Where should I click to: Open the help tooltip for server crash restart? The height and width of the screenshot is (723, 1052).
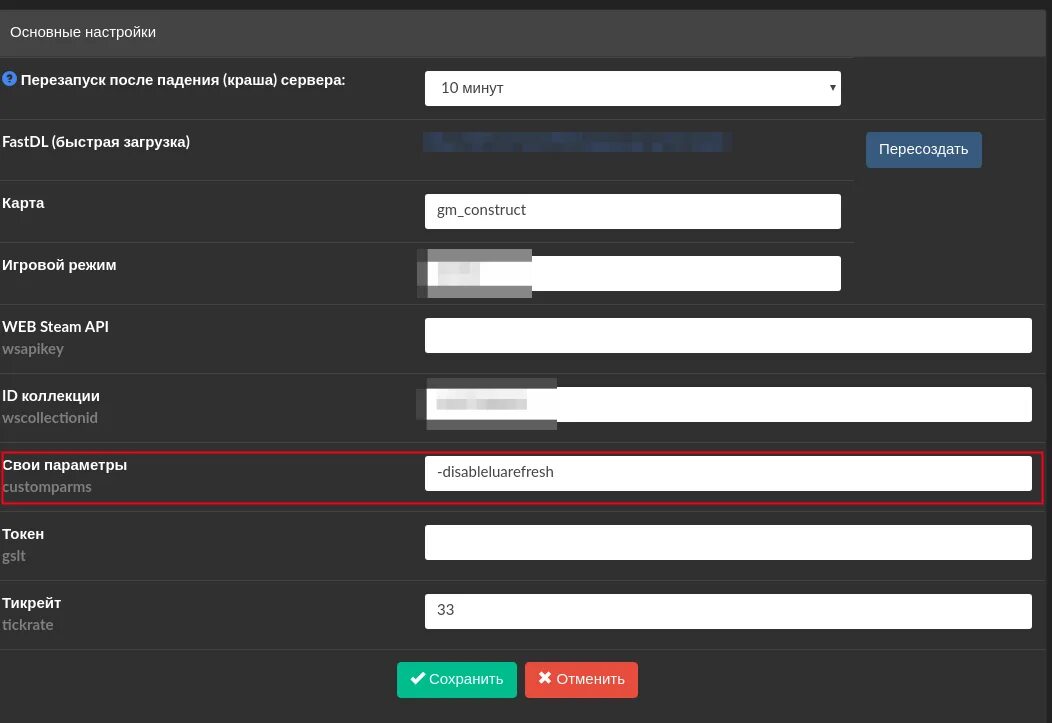[10, 80]
